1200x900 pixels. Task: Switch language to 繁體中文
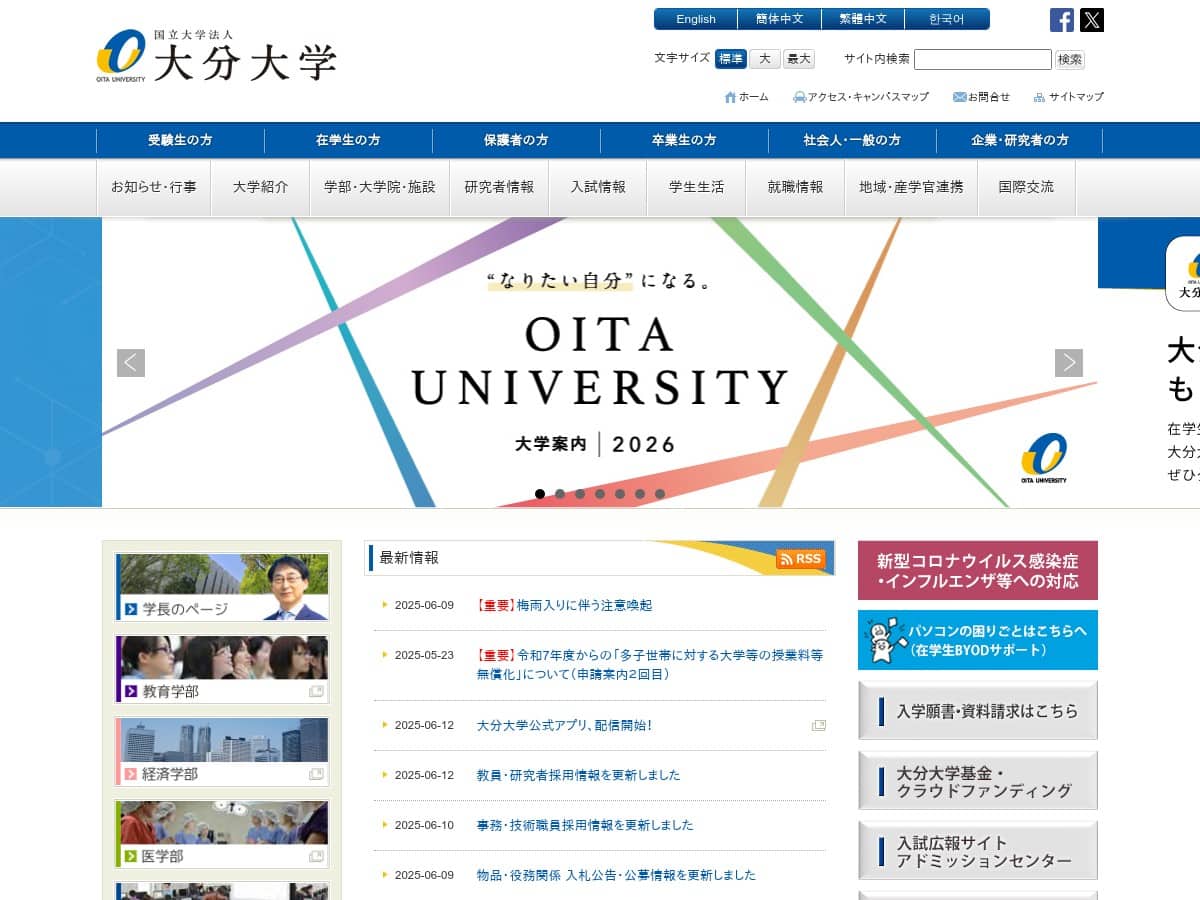[863, 19]
